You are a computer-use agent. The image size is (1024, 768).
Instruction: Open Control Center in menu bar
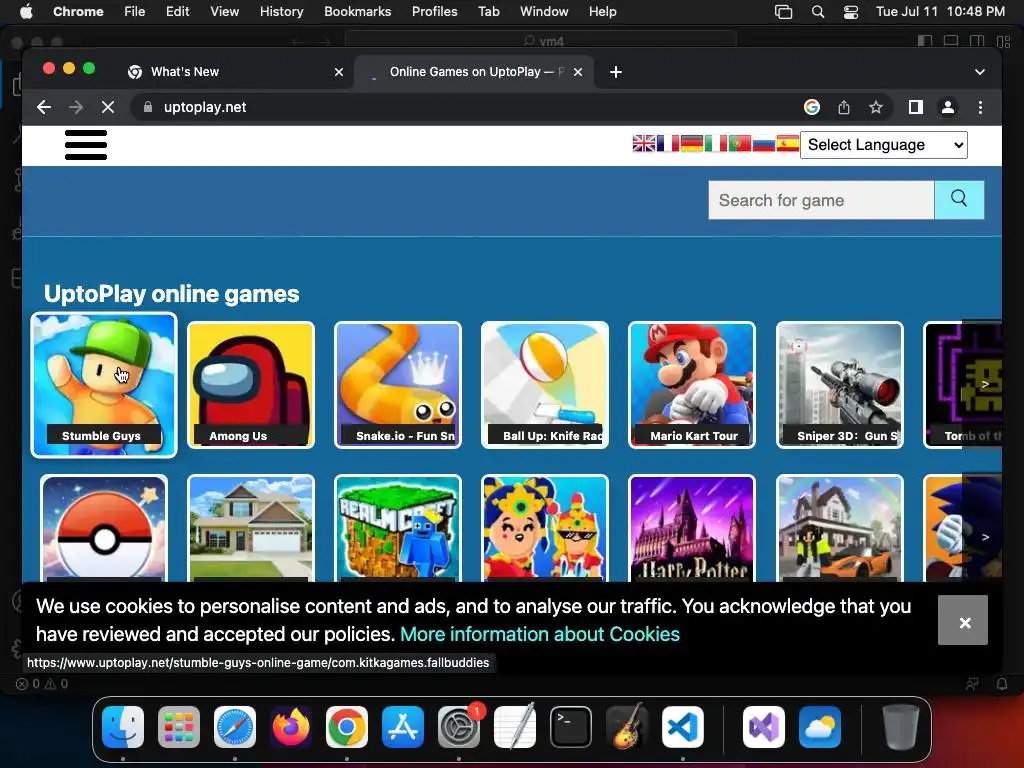coord(851,12)
